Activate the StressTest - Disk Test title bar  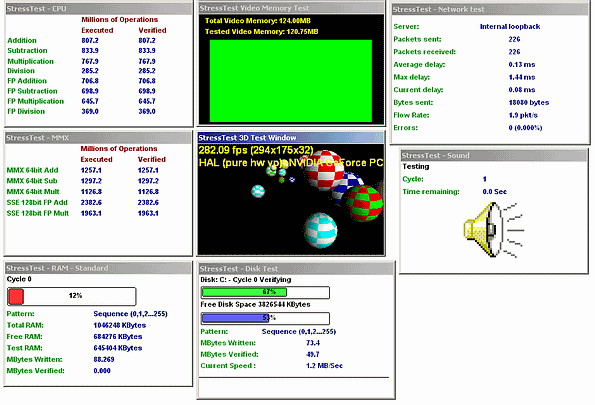pyautogui.click(x=296, y=269)
